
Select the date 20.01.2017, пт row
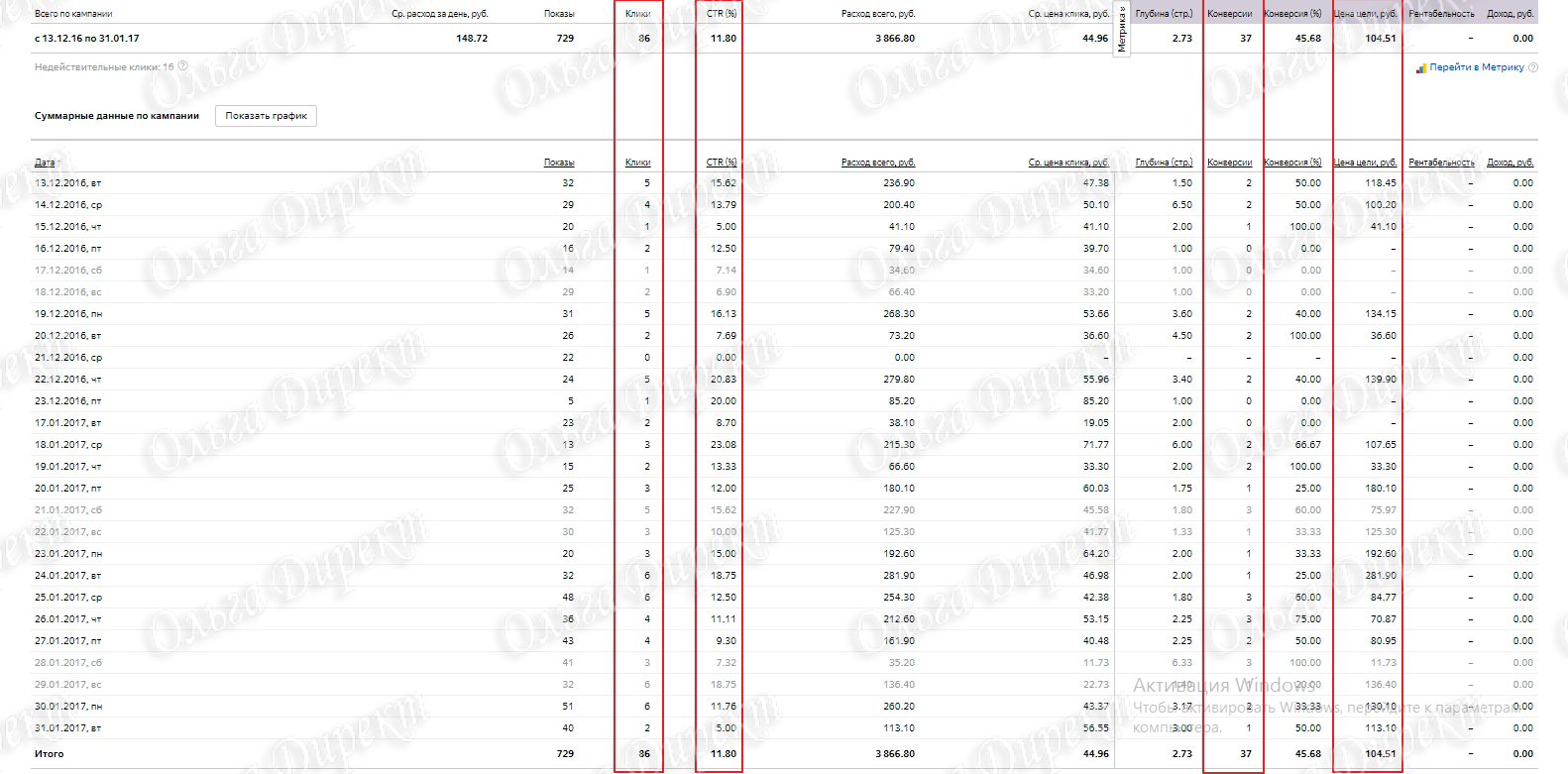click(784, 489)
